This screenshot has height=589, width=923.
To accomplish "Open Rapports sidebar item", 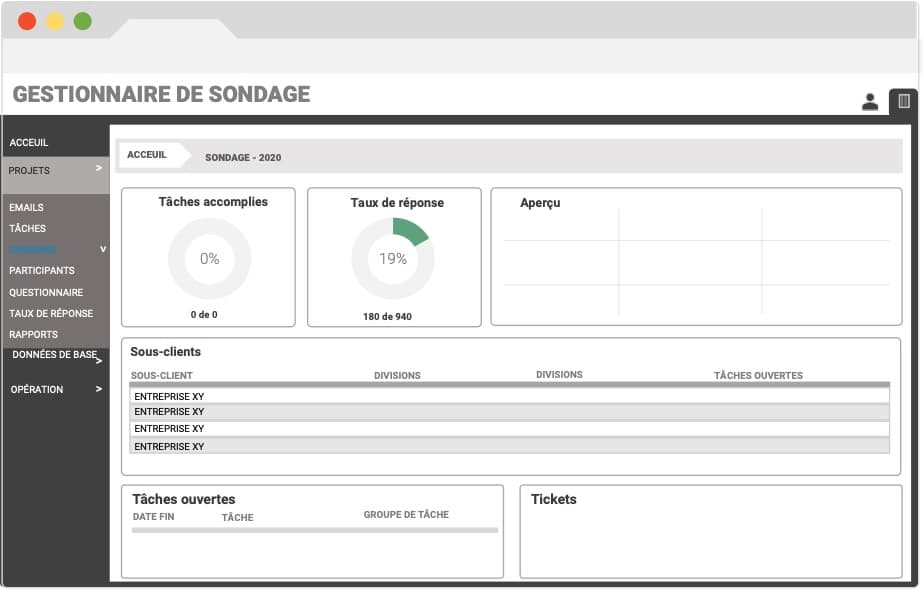I will (x=33, y=334).
